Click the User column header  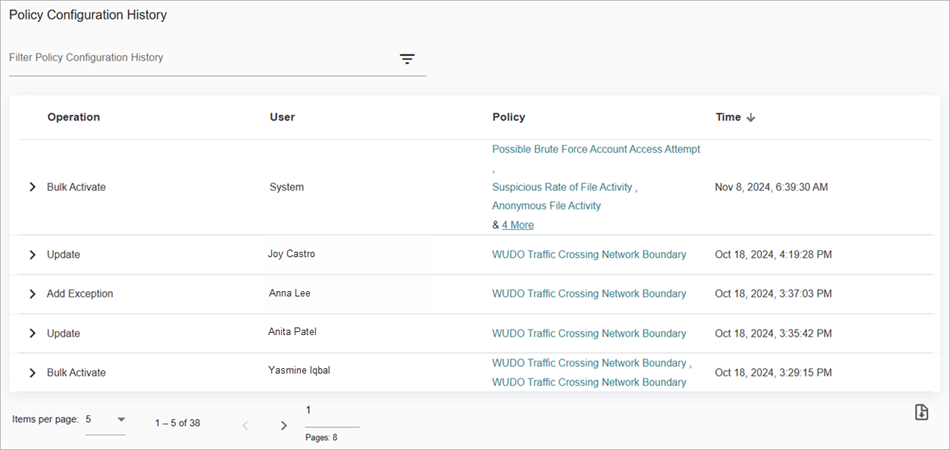click(x=282, y=117)
